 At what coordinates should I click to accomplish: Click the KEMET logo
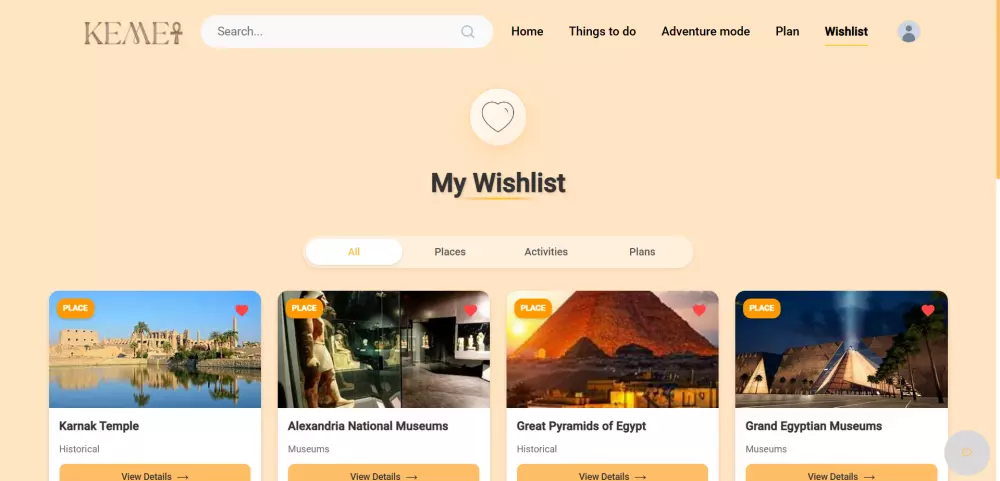(133, 33)
